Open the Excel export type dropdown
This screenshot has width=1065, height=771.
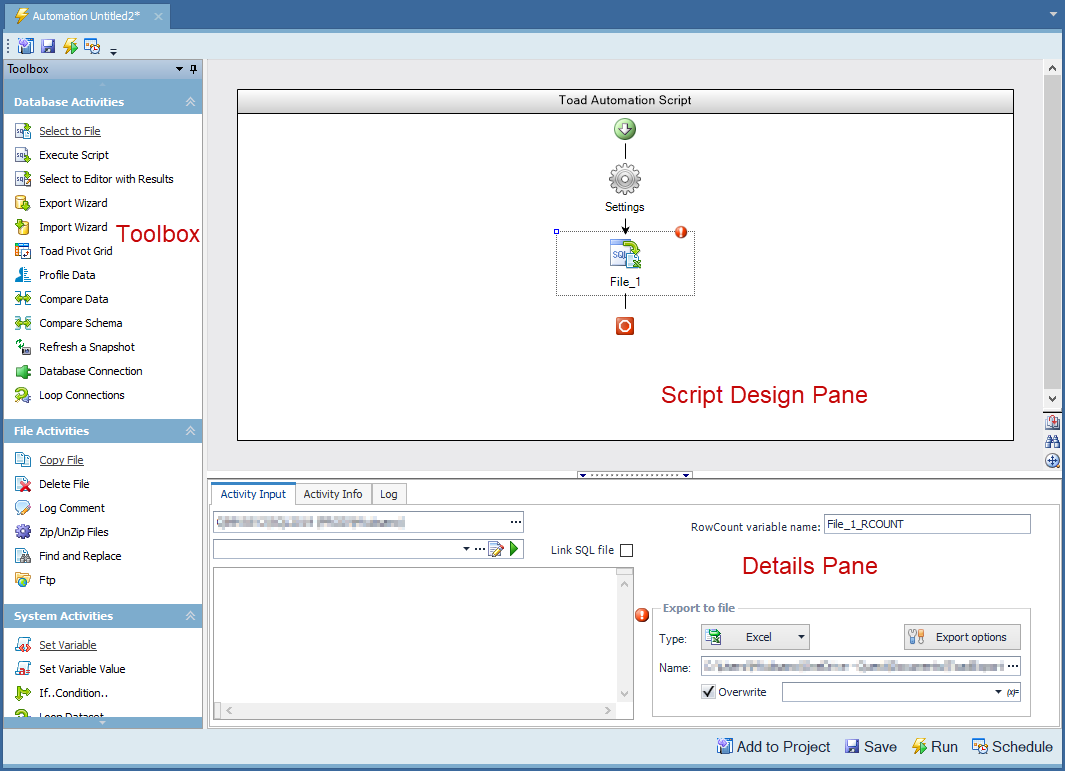(x=755, y=637)
